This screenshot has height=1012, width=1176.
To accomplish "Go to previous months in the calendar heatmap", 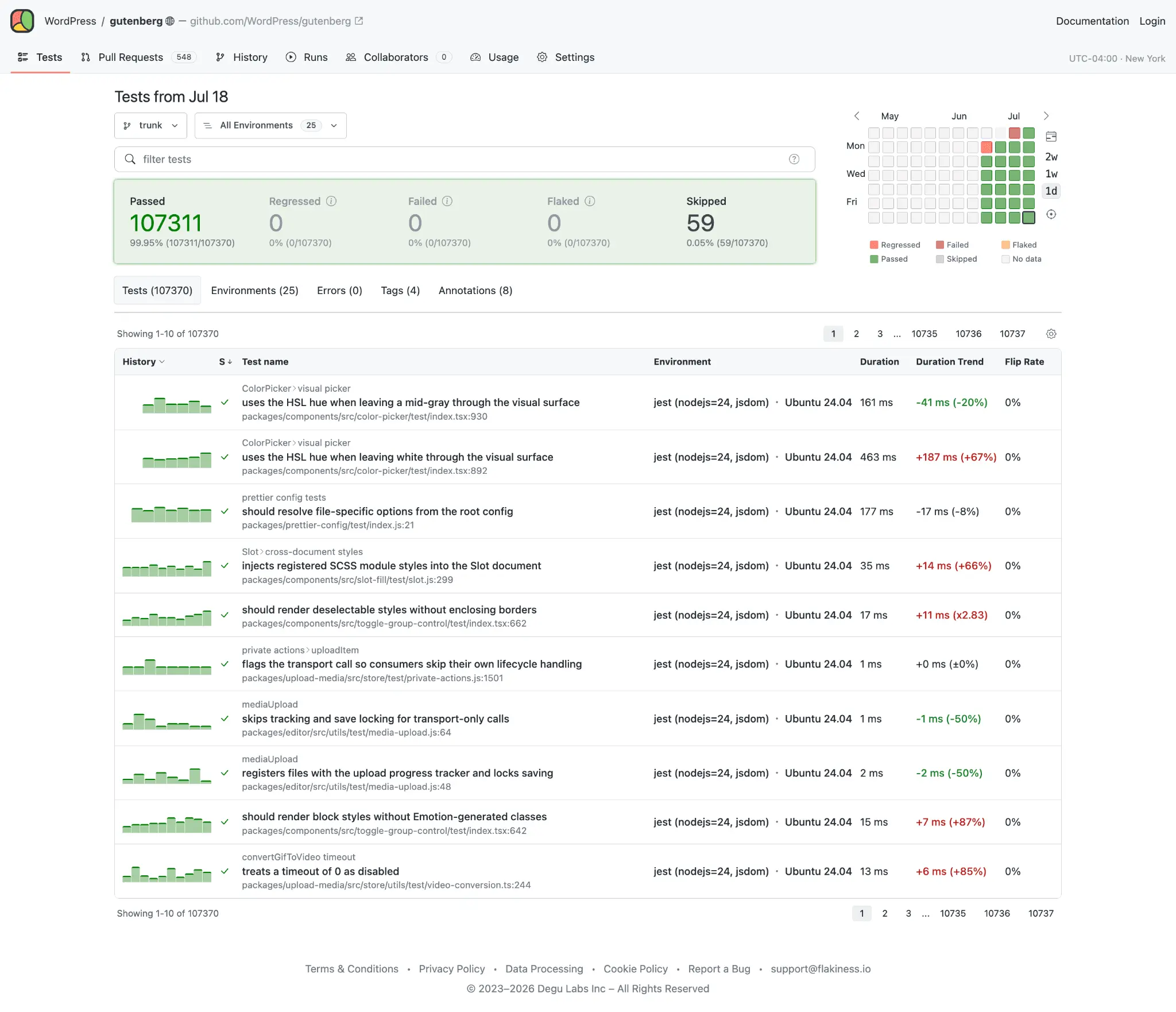I will click(857, 116).
